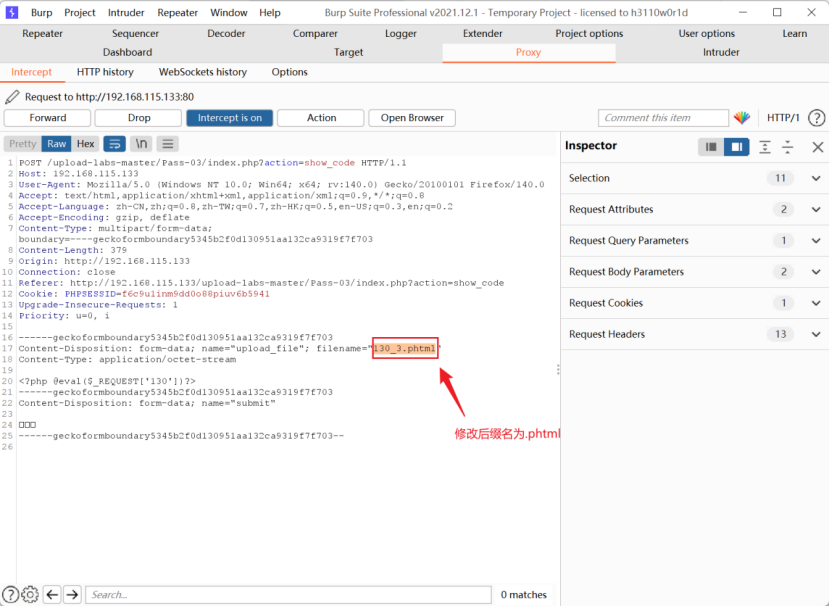Click the Burp Suite logo icon
Screen dimensions: 830x606
(11, 12)
